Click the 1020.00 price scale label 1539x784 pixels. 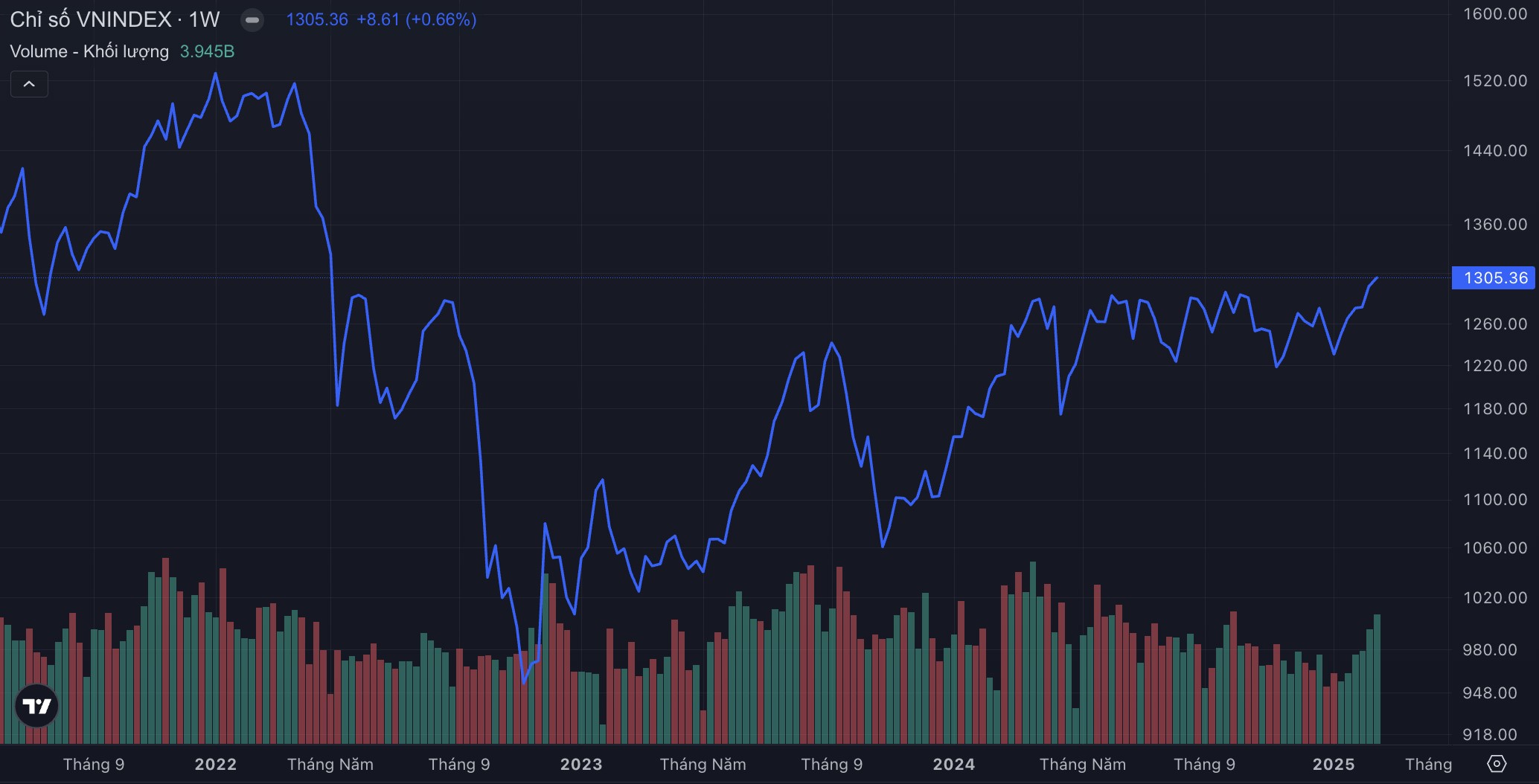[1495, 598]
